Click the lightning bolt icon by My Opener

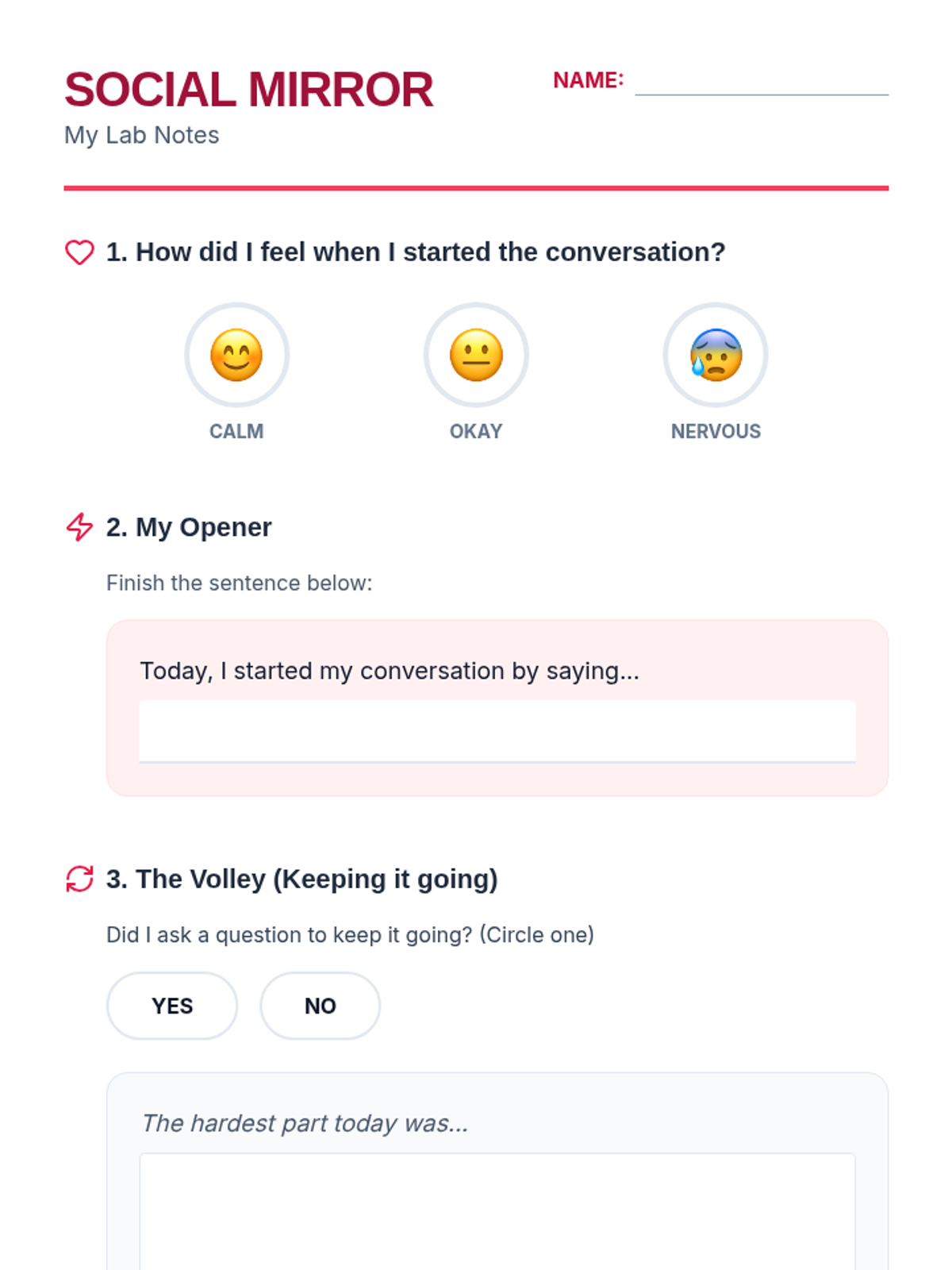click(79, 527)
